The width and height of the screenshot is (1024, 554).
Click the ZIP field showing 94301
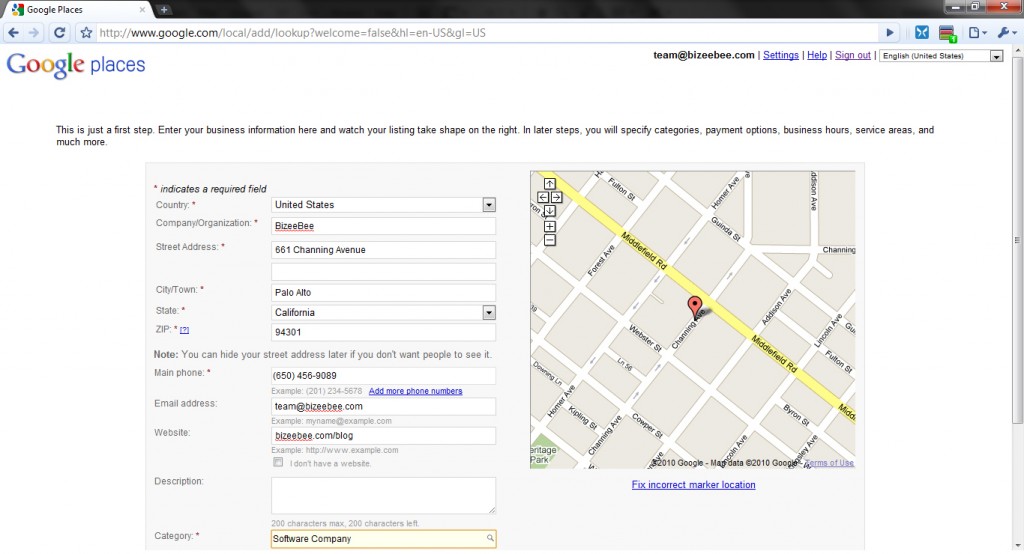click(x=383, y=333)
